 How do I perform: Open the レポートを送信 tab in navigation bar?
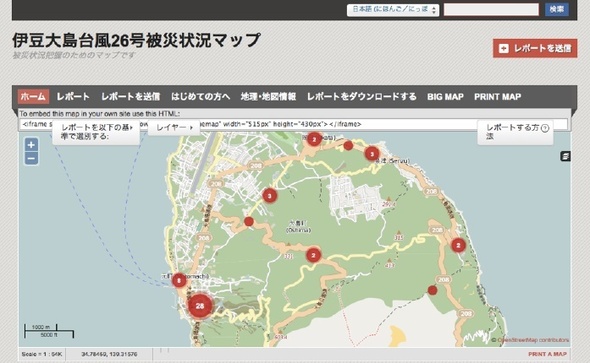[x=130, y=97]
